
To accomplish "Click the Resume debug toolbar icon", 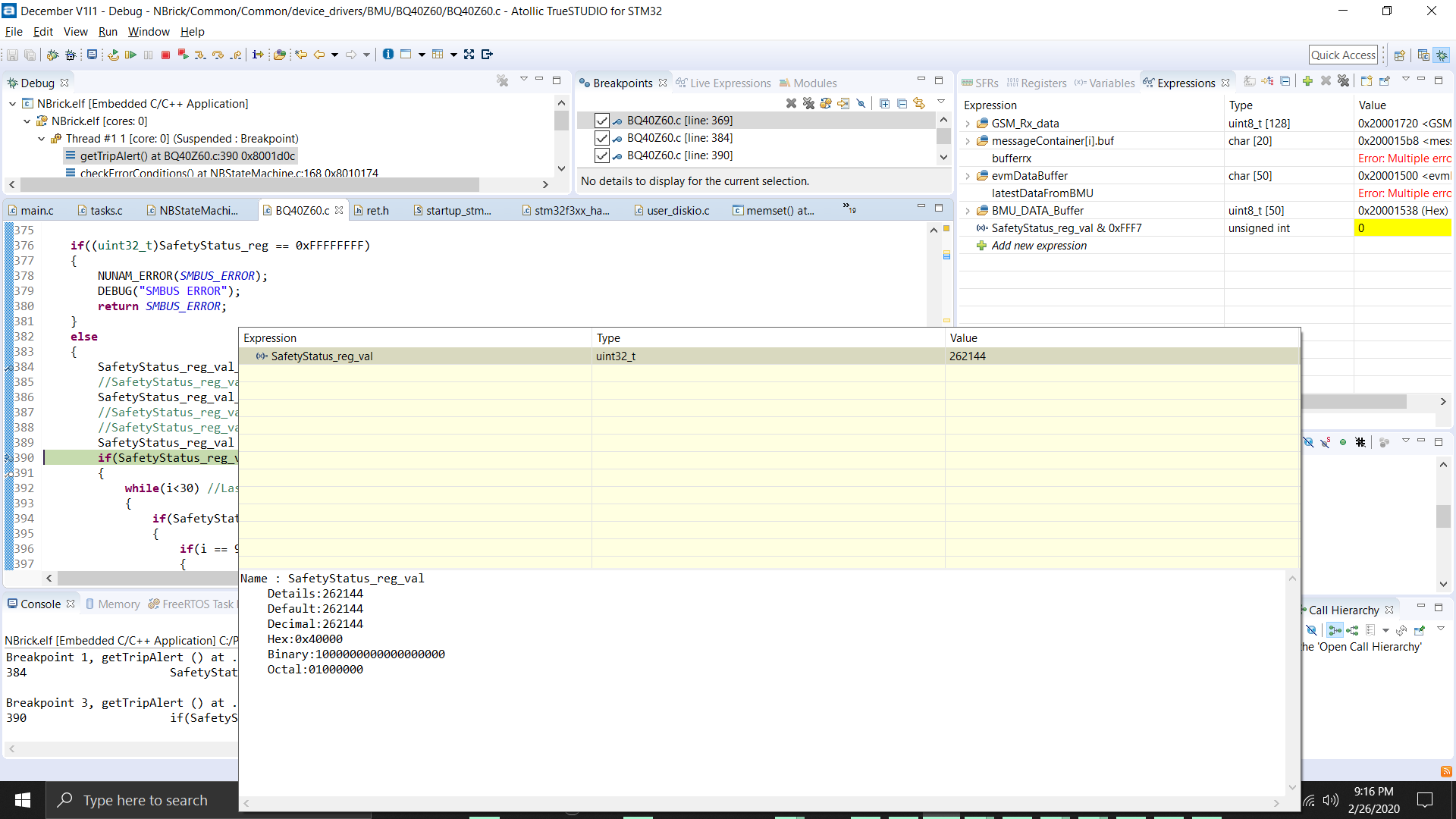I will click(x=130, y=55).
